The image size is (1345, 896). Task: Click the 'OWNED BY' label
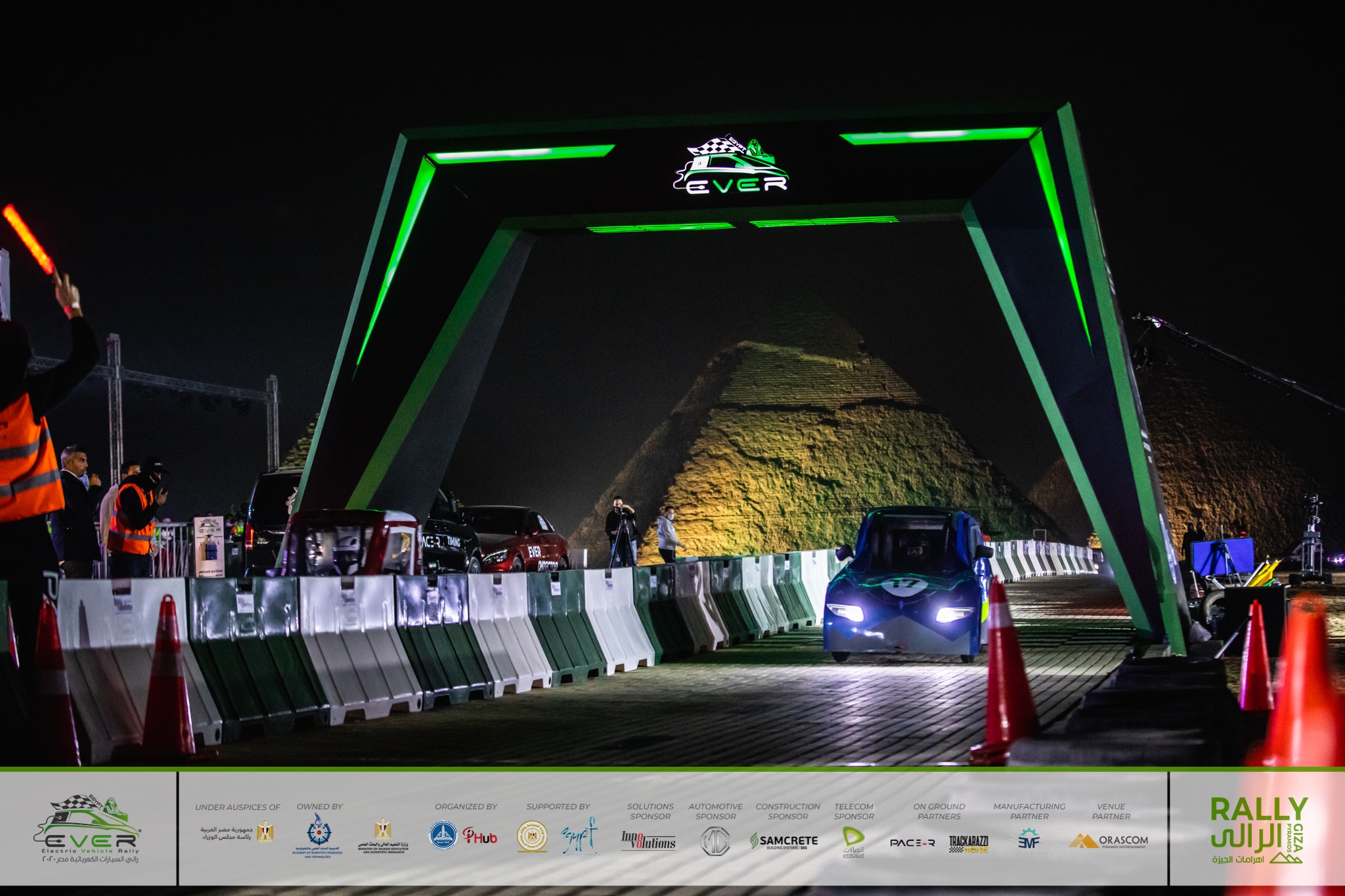pos(320,806)
